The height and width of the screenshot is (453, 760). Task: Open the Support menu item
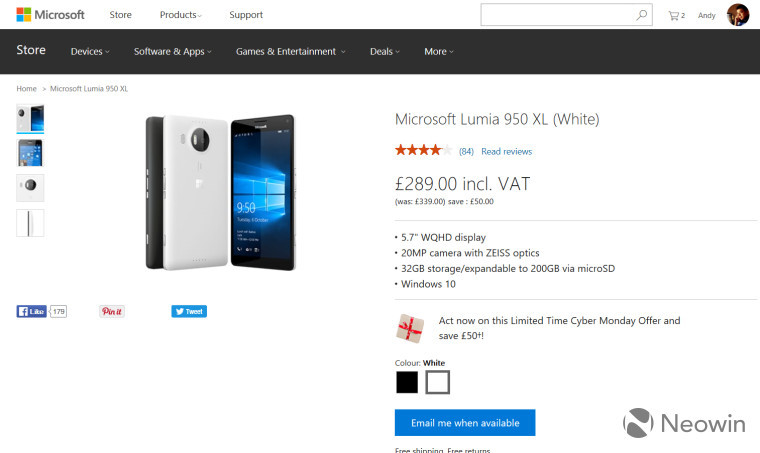click(x=246, y=15)
